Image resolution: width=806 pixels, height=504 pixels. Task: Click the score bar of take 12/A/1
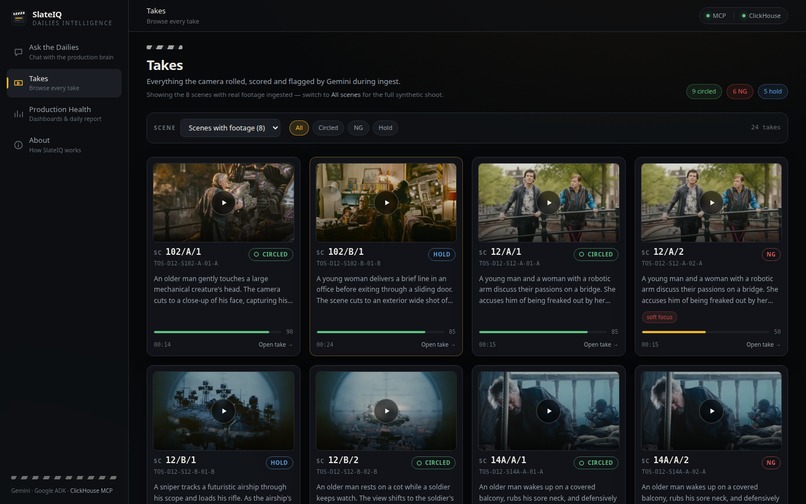pos(542,332)
